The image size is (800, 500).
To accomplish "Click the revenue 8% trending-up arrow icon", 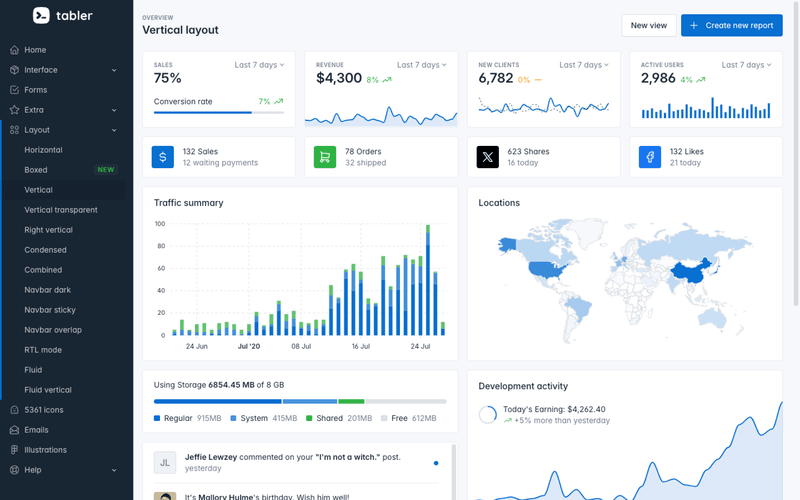I will (x=387, y=80).
